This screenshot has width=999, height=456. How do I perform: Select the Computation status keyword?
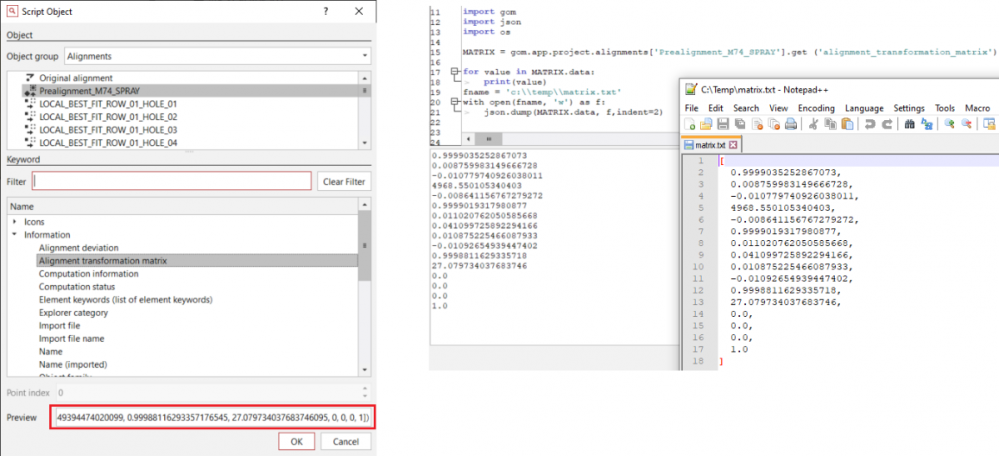(x=79, y=287)
